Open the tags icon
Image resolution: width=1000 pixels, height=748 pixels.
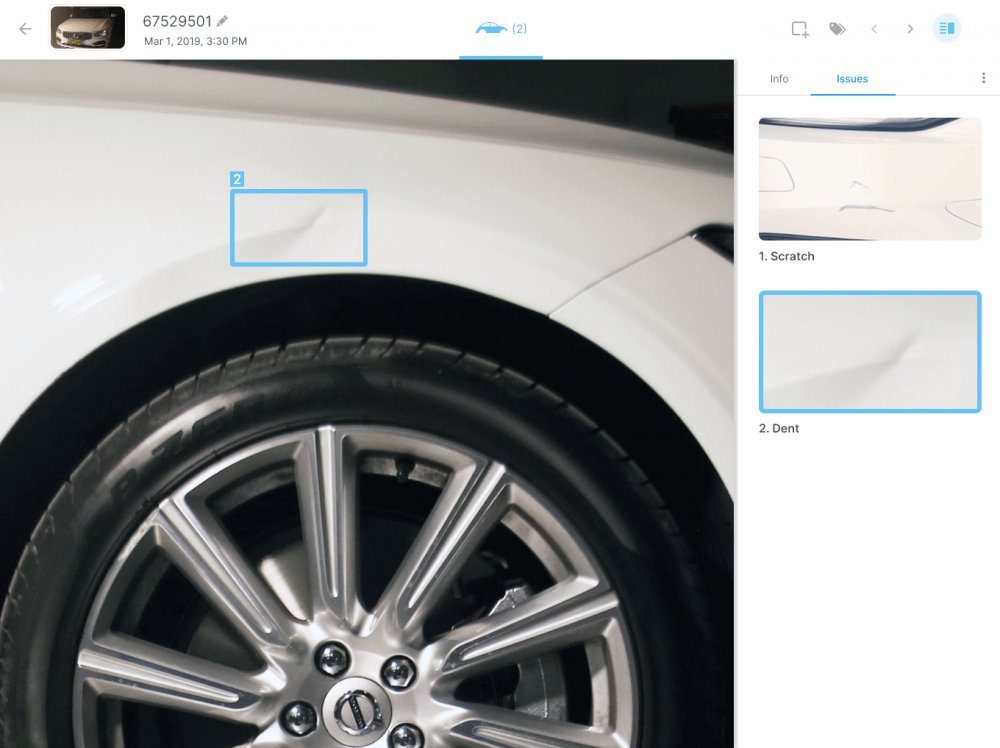click(837, 29)
